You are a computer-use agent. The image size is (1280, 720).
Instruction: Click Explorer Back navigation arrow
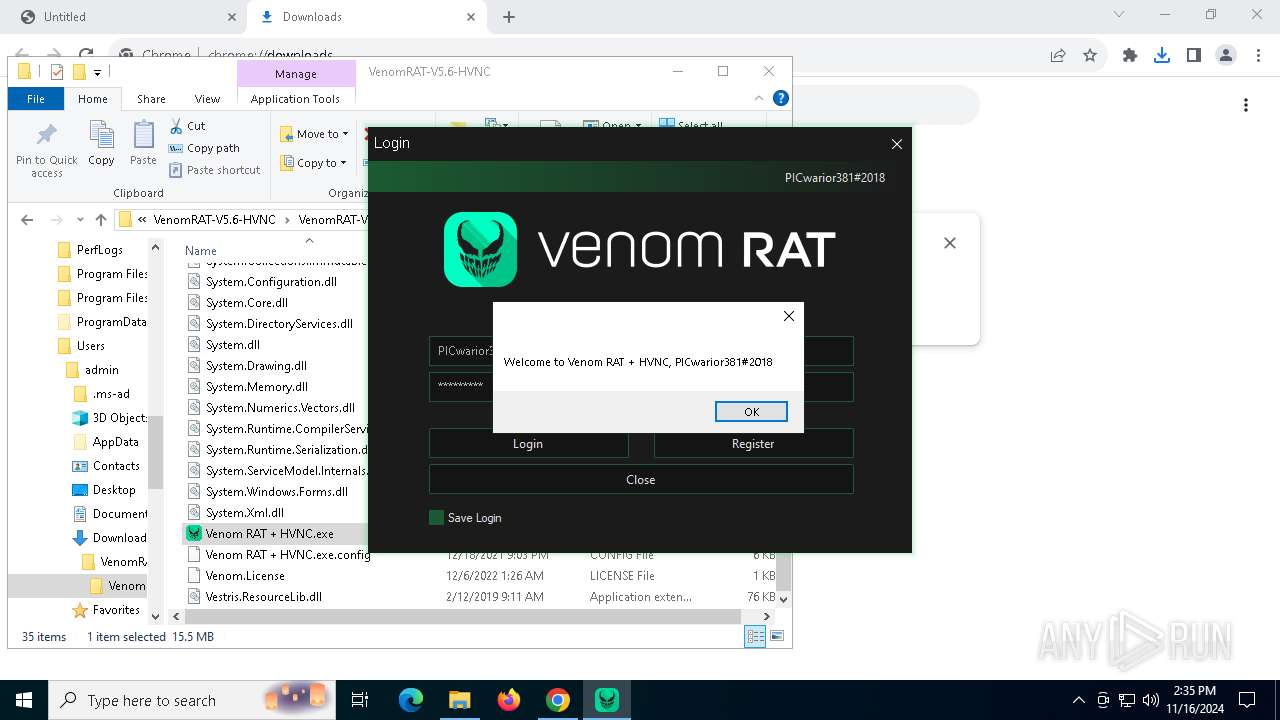pos(27,220)
